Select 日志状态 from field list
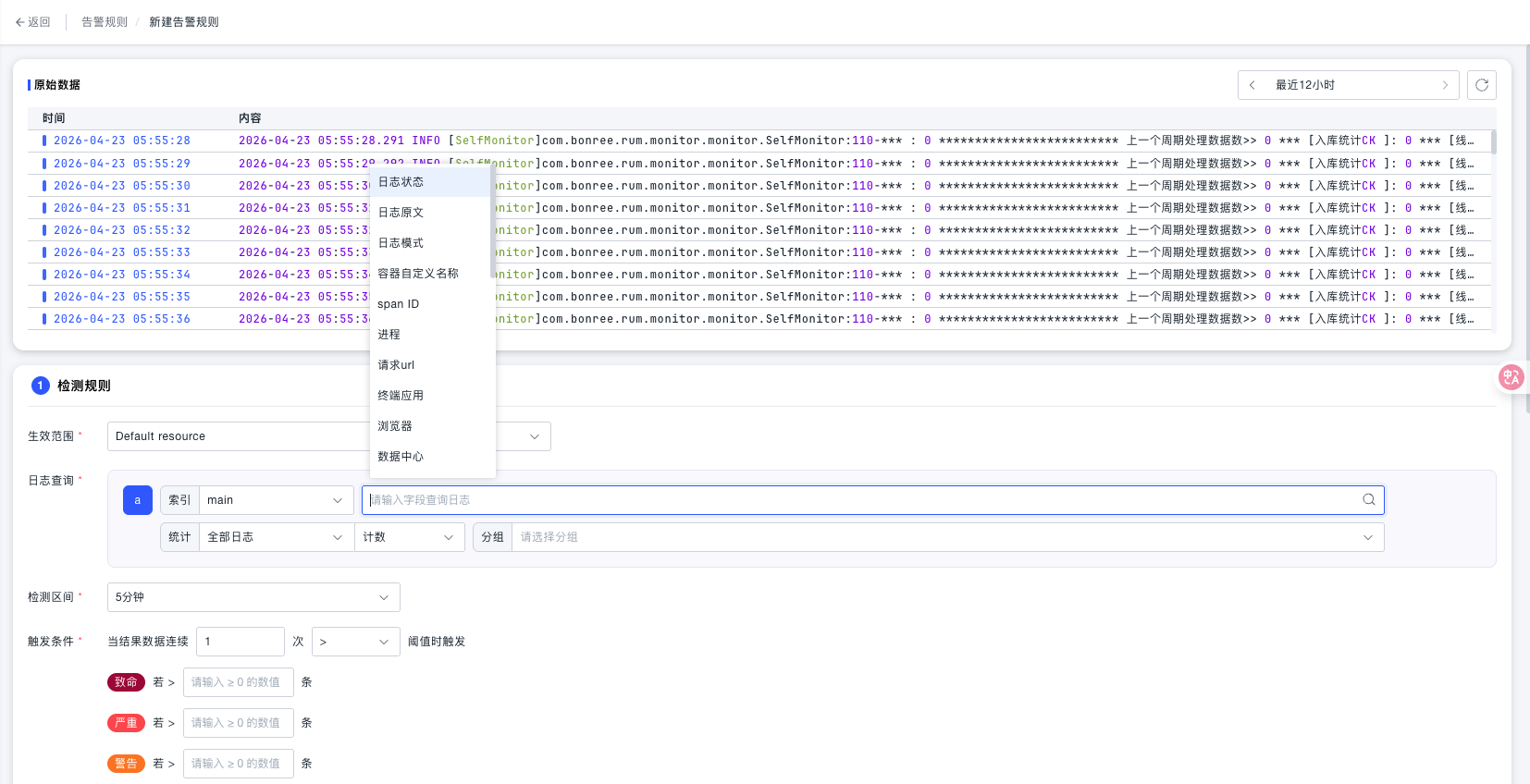The height and width of the screenshot is (784, 1530). coord(430,182)
